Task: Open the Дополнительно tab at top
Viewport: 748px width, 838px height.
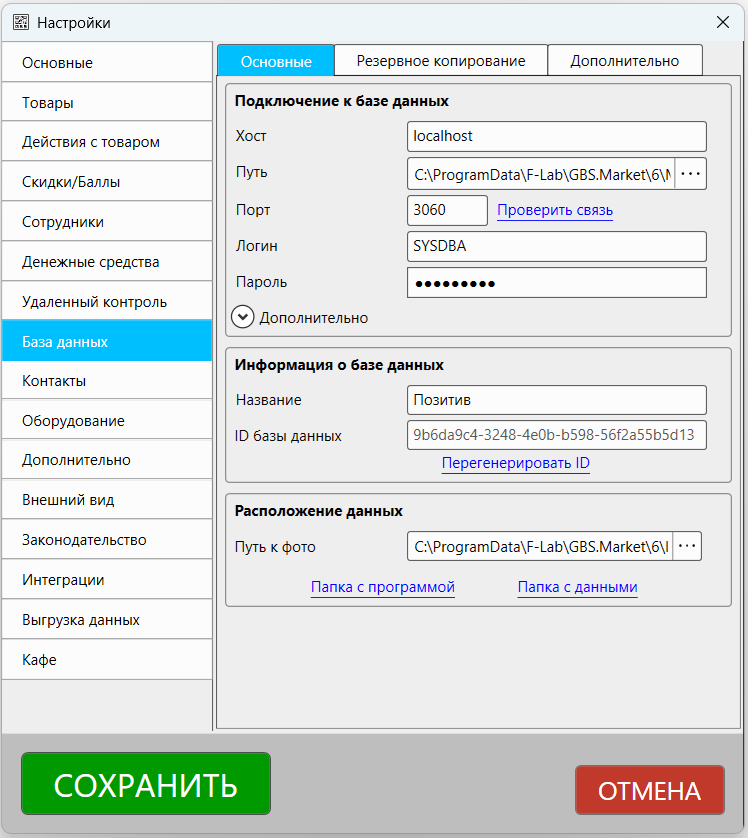Action: [x=624, y=61]
